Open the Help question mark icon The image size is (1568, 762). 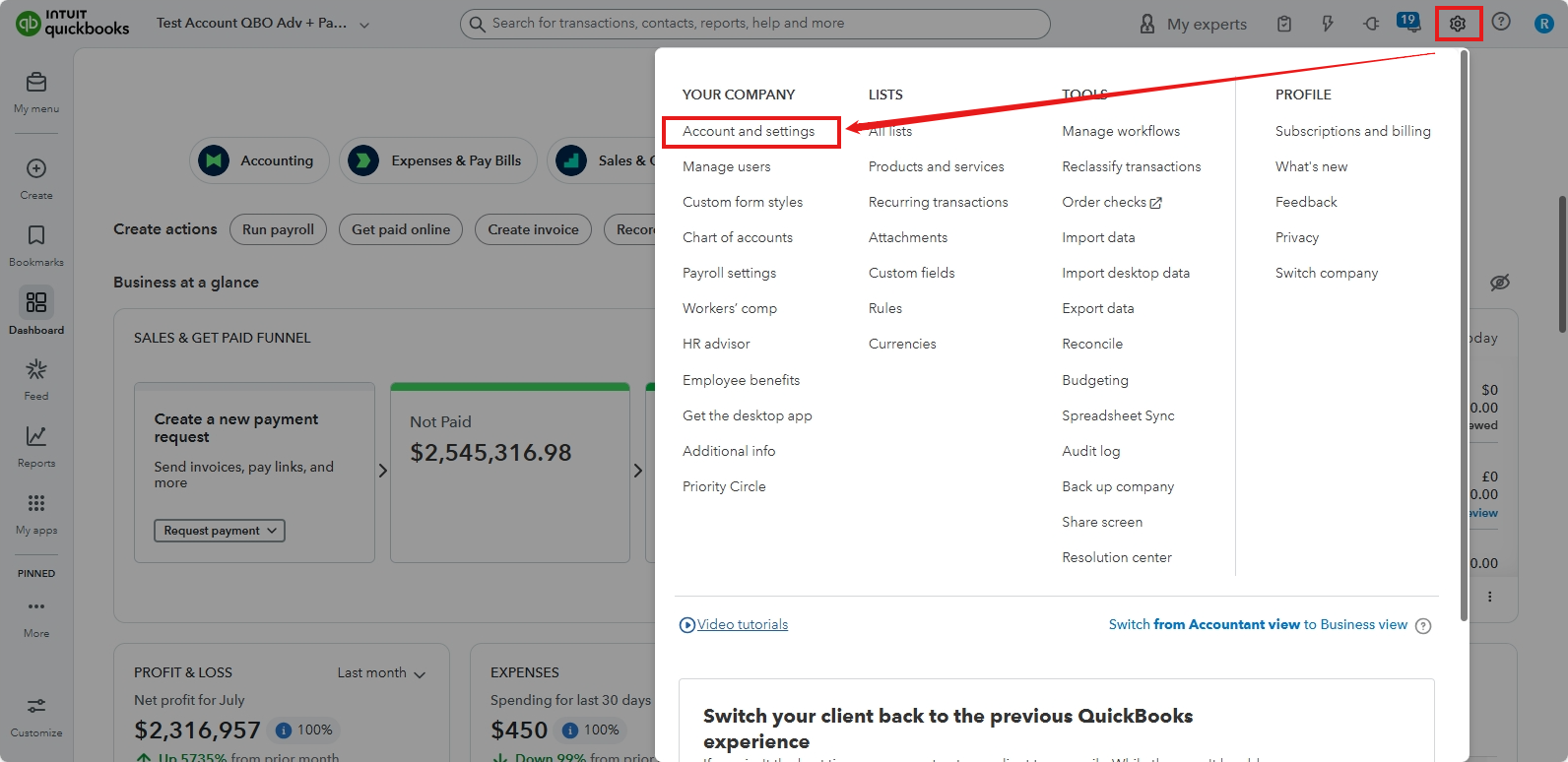pos(1501,22)
